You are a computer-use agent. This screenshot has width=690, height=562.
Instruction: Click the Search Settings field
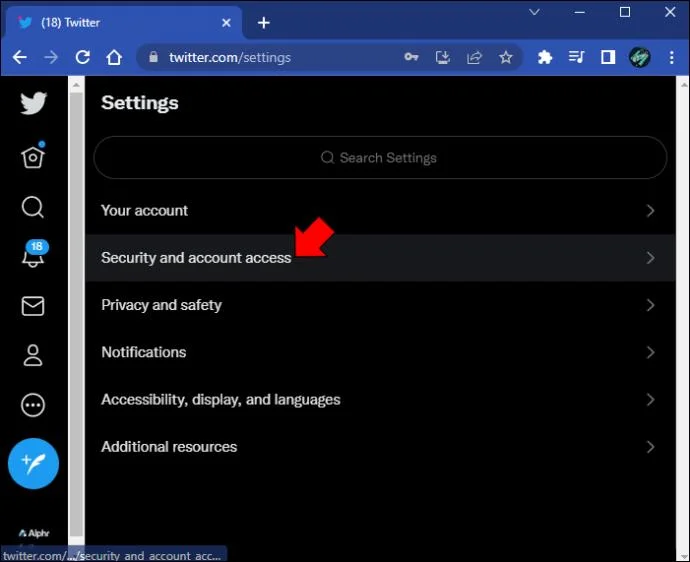tap(380, 158)
